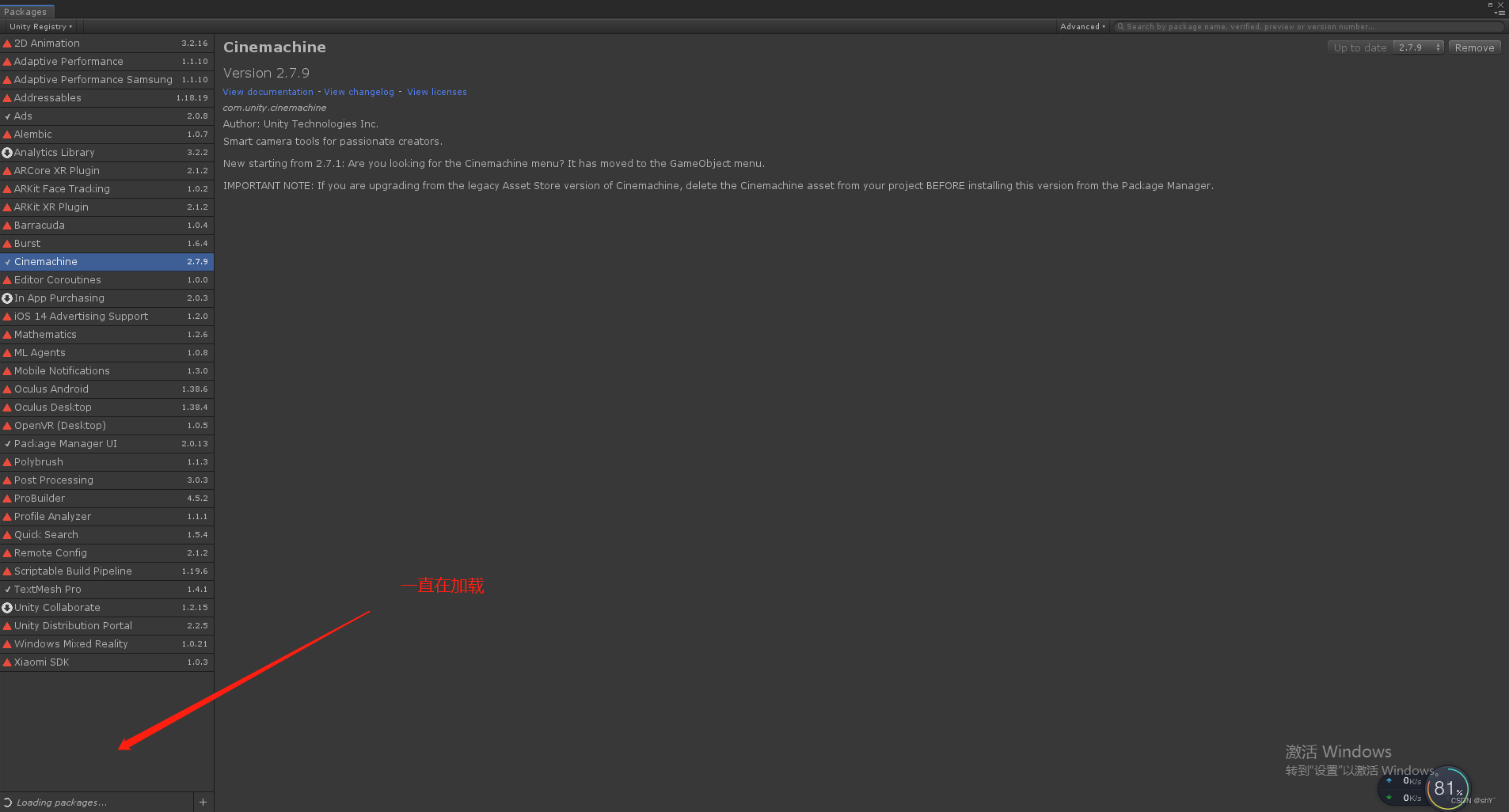Click the add package plus icon

pos(203,802)
